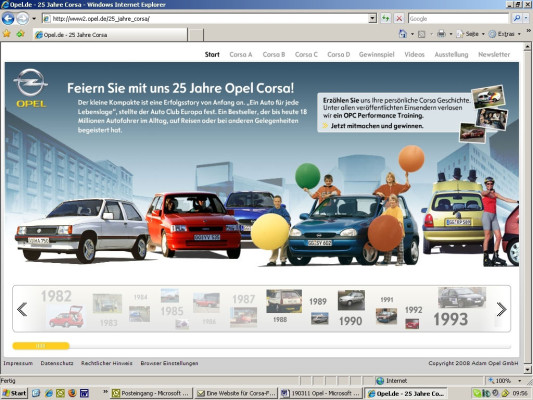Open the Ausstellung navigation item
Screen dimensions: 533x400
(x=451, y=54)
